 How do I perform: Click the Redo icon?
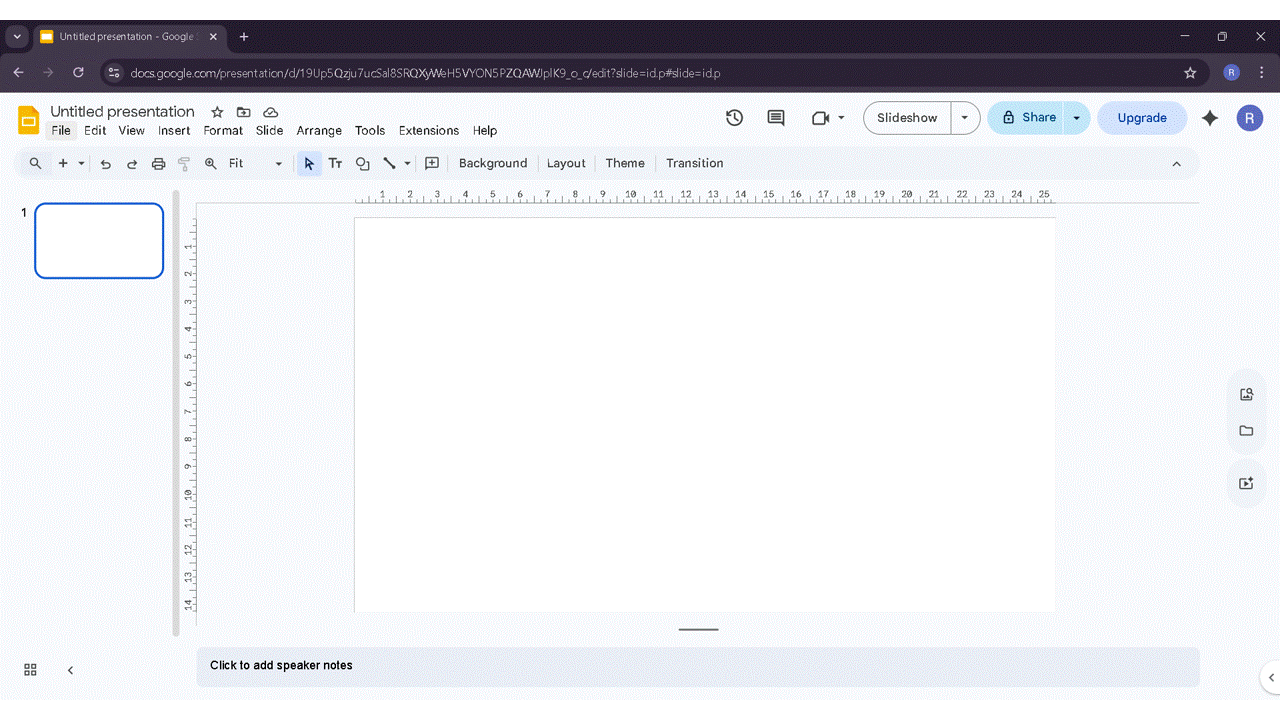pyautogui.click(x=131, y=163)
